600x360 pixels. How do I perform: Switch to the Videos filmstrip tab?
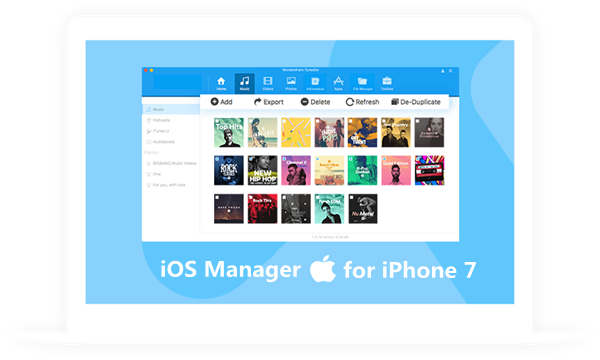268,83
